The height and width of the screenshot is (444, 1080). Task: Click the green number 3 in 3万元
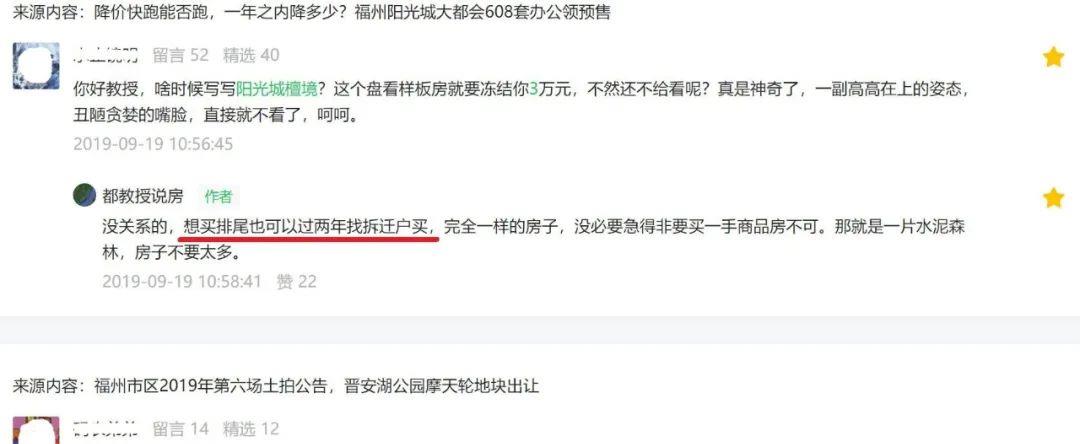tap(532, 89)
